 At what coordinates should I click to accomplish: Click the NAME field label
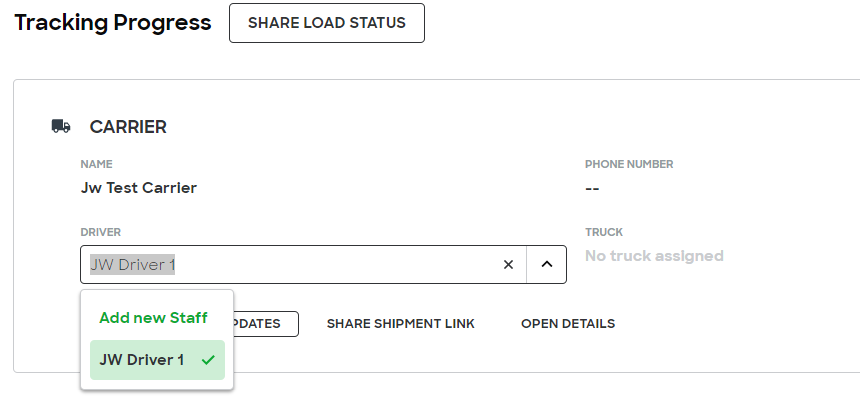(97, 164)
